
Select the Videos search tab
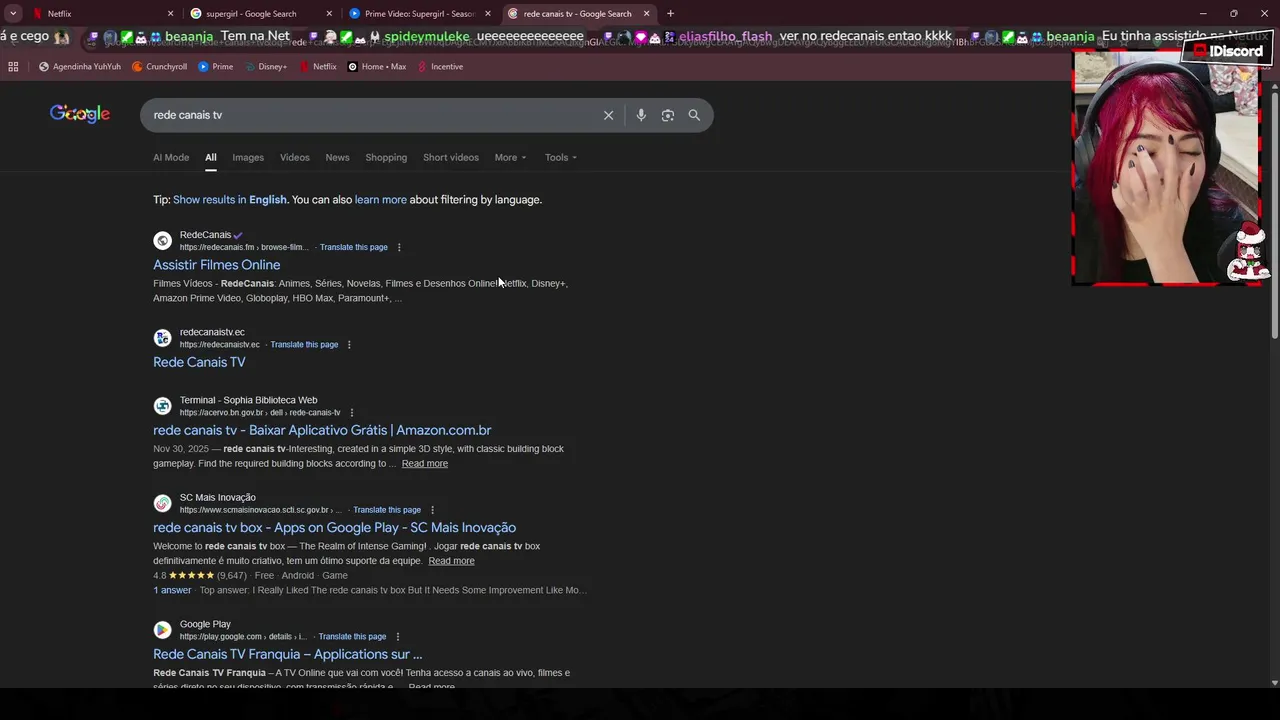(x=295, y=158)
